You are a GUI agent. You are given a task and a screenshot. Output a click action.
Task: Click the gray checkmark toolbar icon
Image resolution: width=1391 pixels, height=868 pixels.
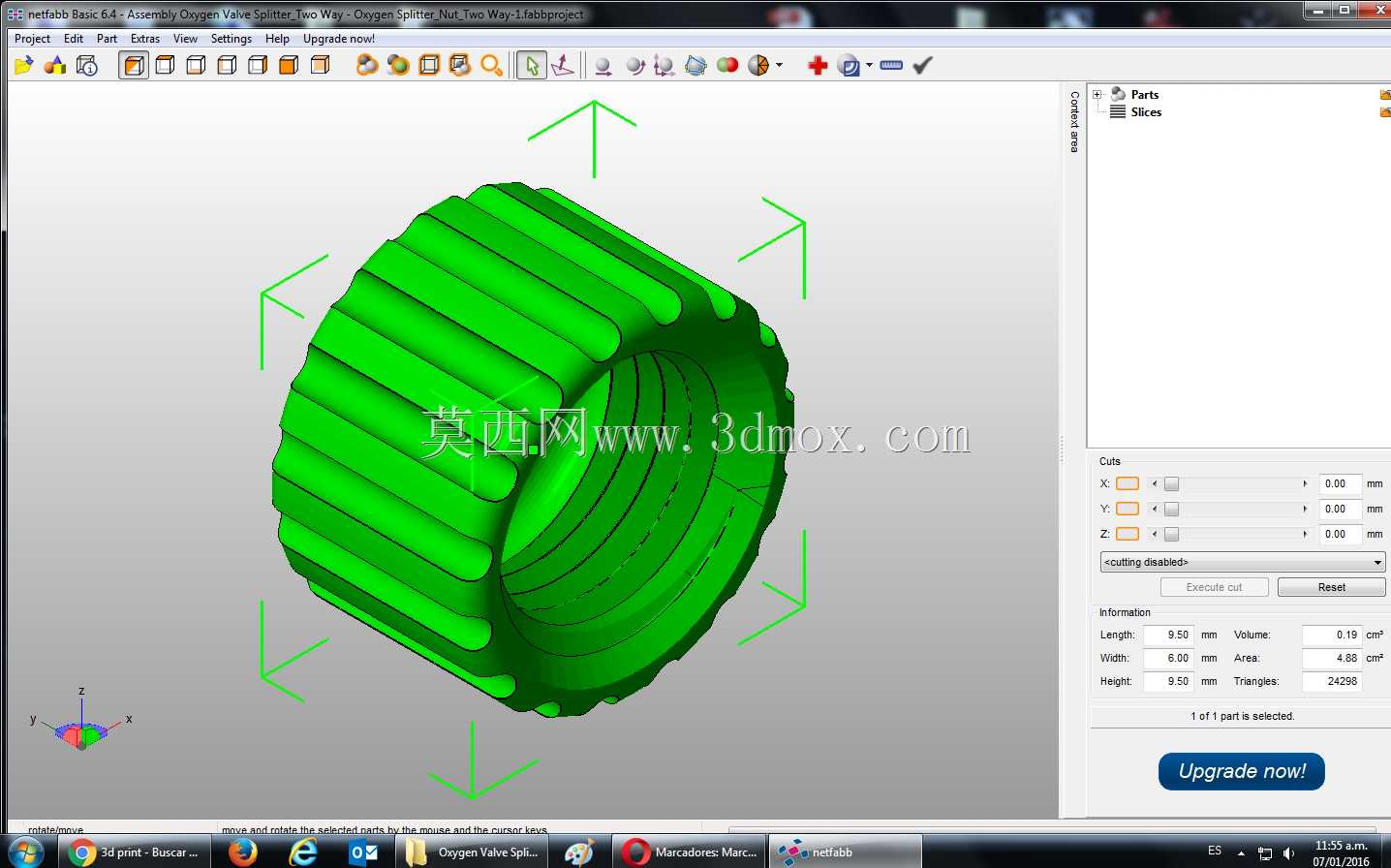923,66
